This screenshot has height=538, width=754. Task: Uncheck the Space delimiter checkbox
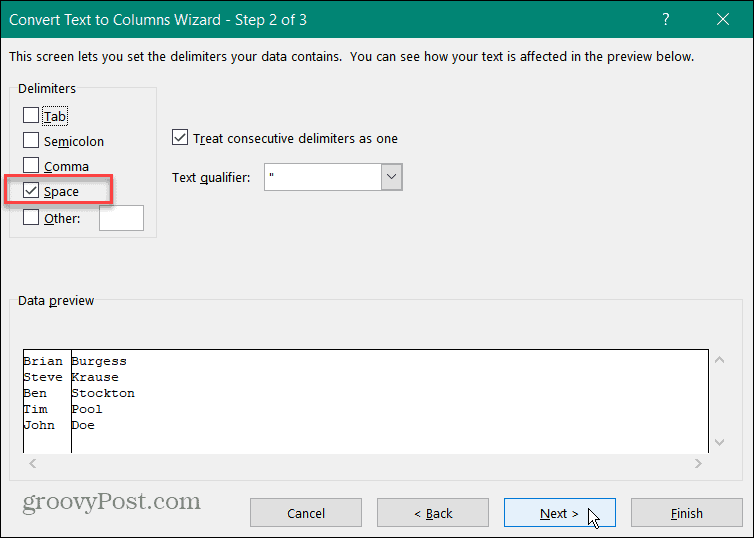coord(31,190)
